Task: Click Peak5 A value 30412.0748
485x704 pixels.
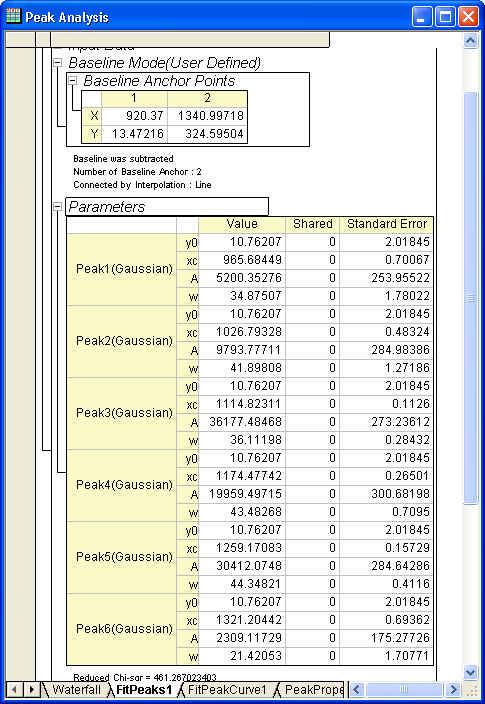Action: 242,566
